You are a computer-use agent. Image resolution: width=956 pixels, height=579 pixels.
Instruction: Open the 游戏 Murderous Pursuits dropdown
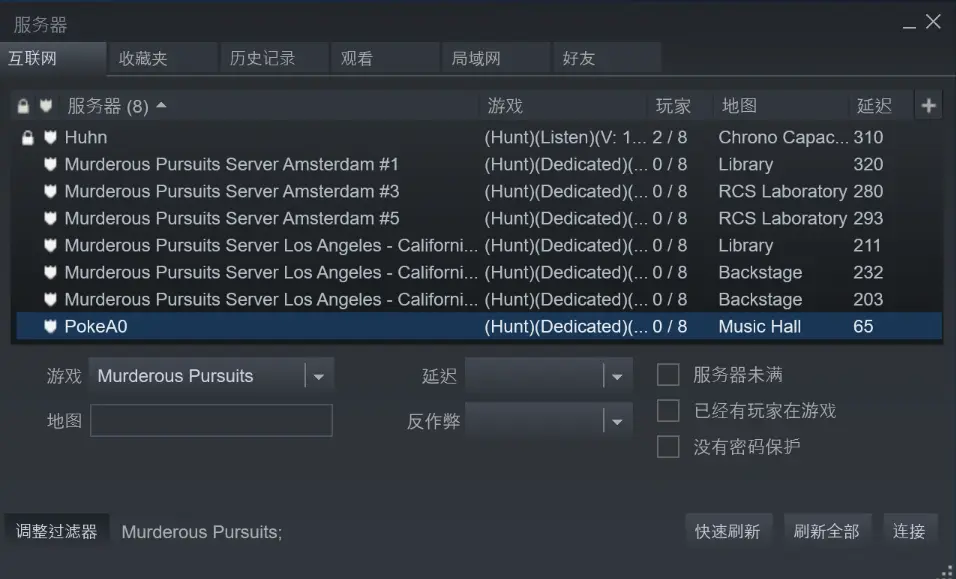coord(211,375)
